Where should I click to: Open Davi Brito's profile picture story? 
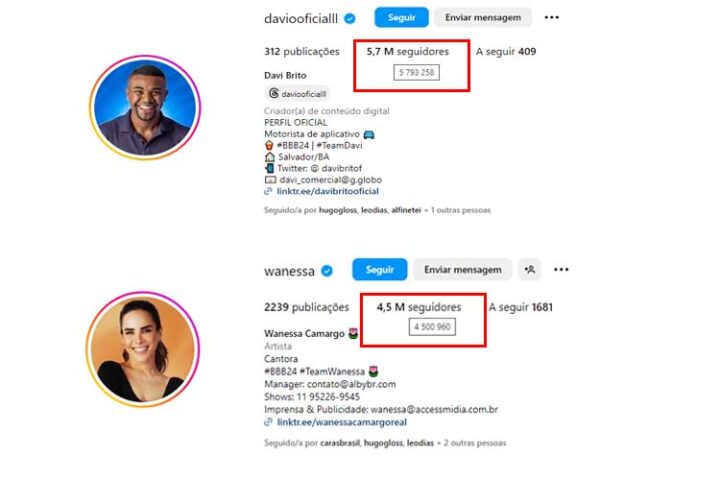pyautogui.click(x=145, y=108)
